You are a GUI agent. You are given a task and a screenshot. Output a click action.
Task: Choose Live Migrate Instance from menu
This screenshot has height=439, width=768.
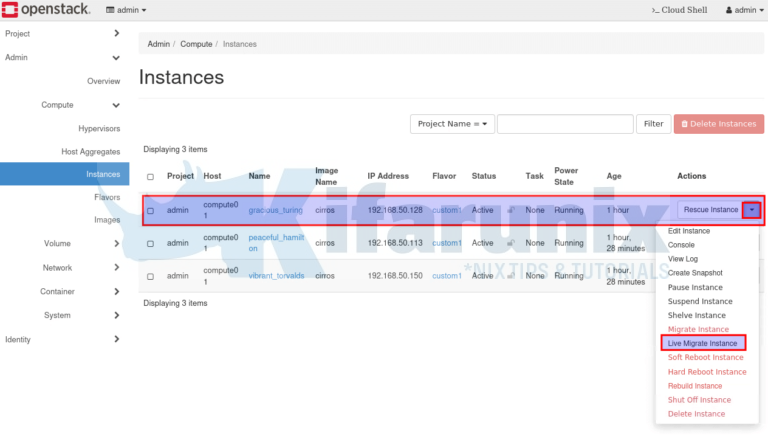(x=703, y=343)
